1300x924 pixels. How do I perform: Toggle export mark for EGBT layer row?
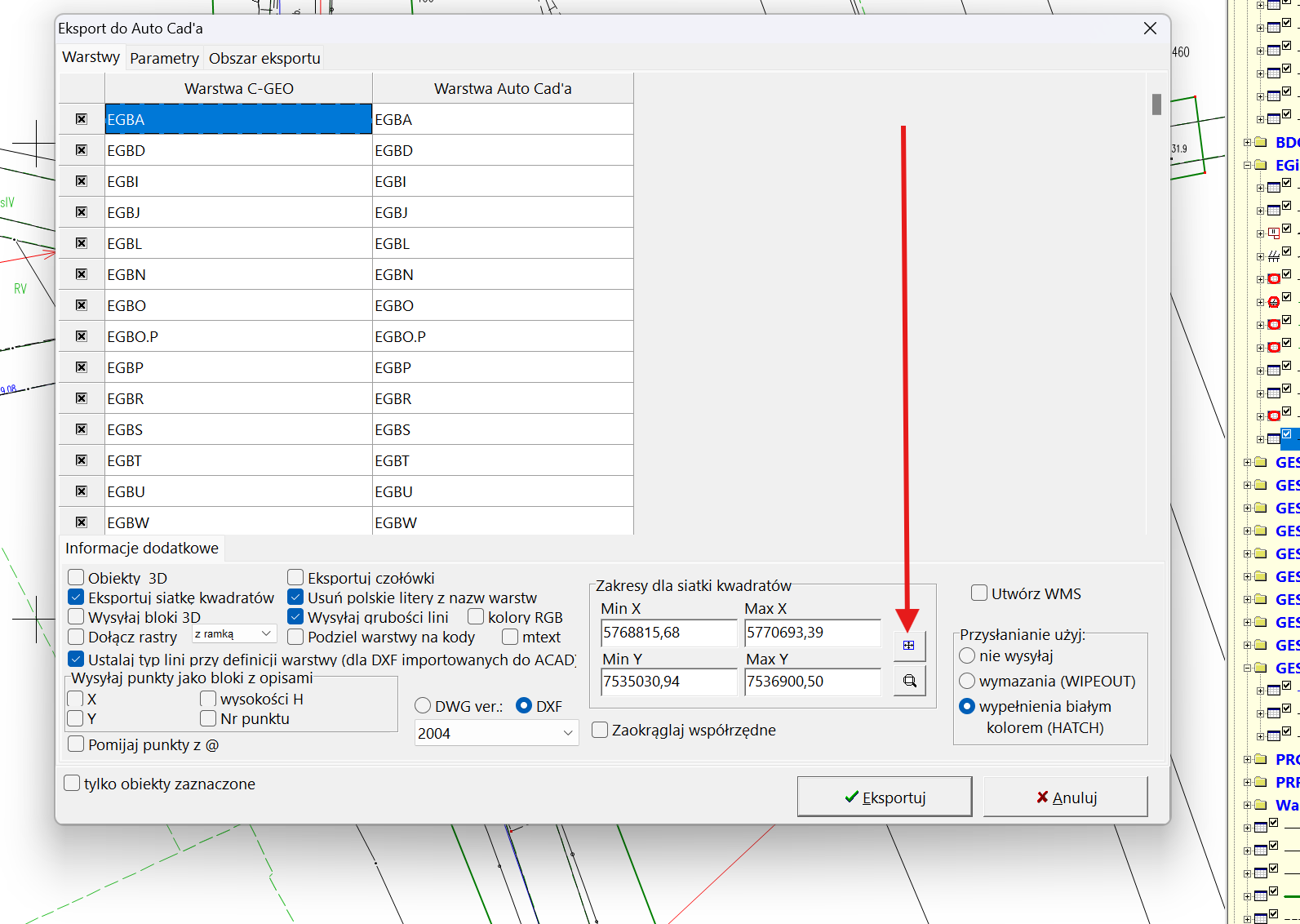[x=82, y=460]
